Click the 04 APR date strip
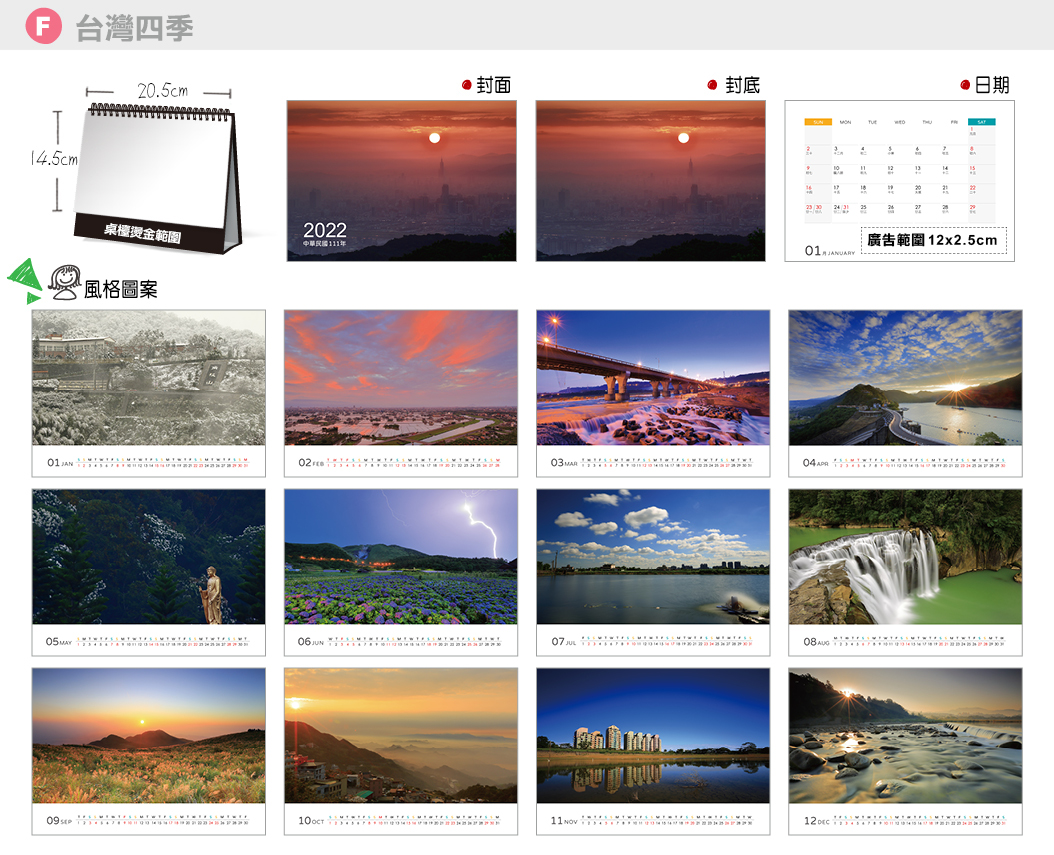The height and width of the screenshot is (855, 1054). click(905, 462)
